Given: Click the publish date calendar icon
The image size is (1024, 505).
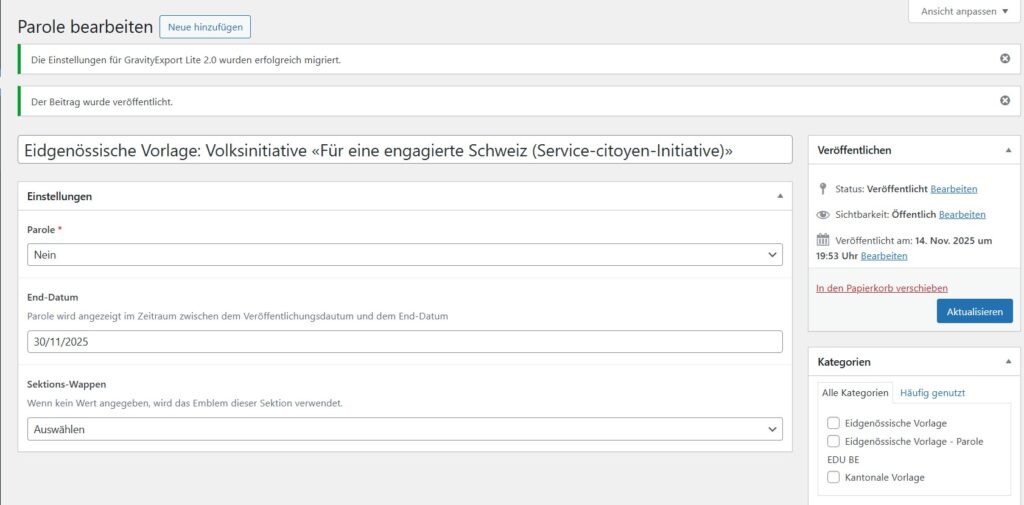Looking at the screenshot, I should (823, 240).
